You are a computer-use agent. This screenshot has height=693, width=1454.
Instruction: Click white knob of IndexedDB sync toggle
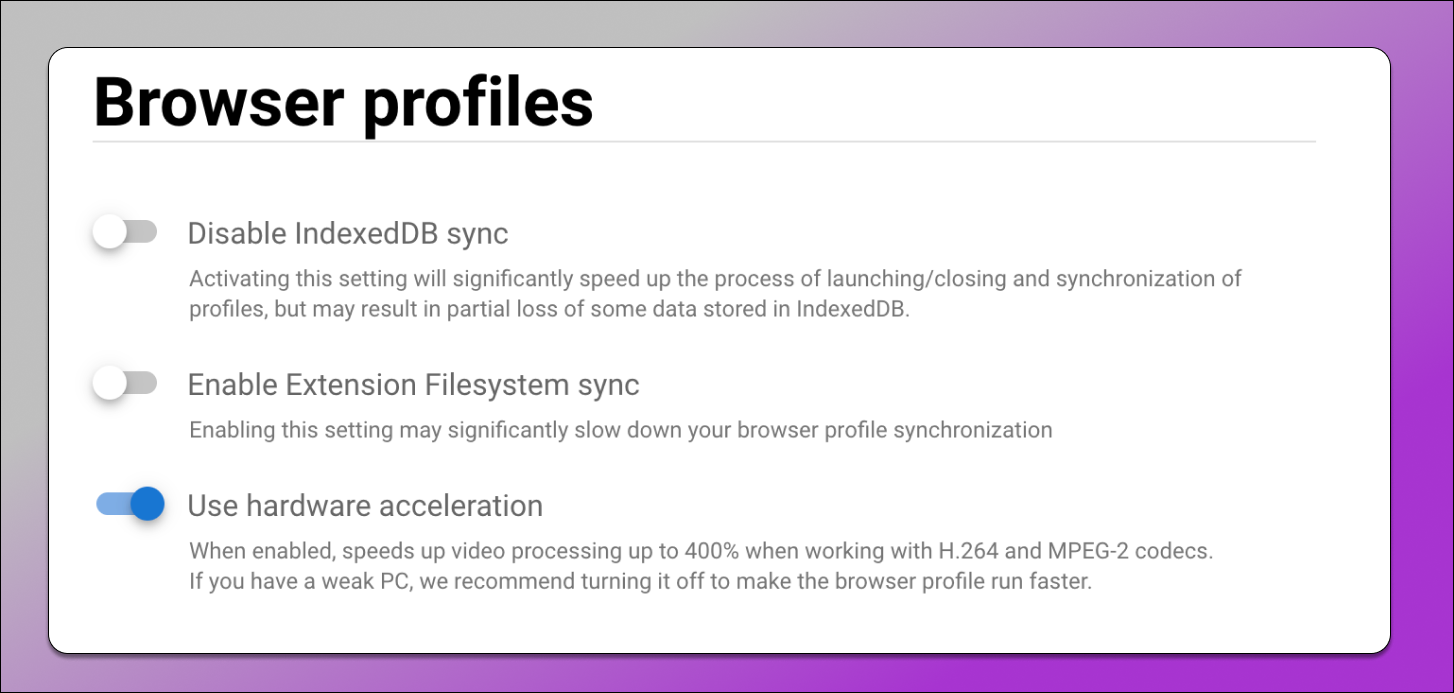click(x=109, y=233)
